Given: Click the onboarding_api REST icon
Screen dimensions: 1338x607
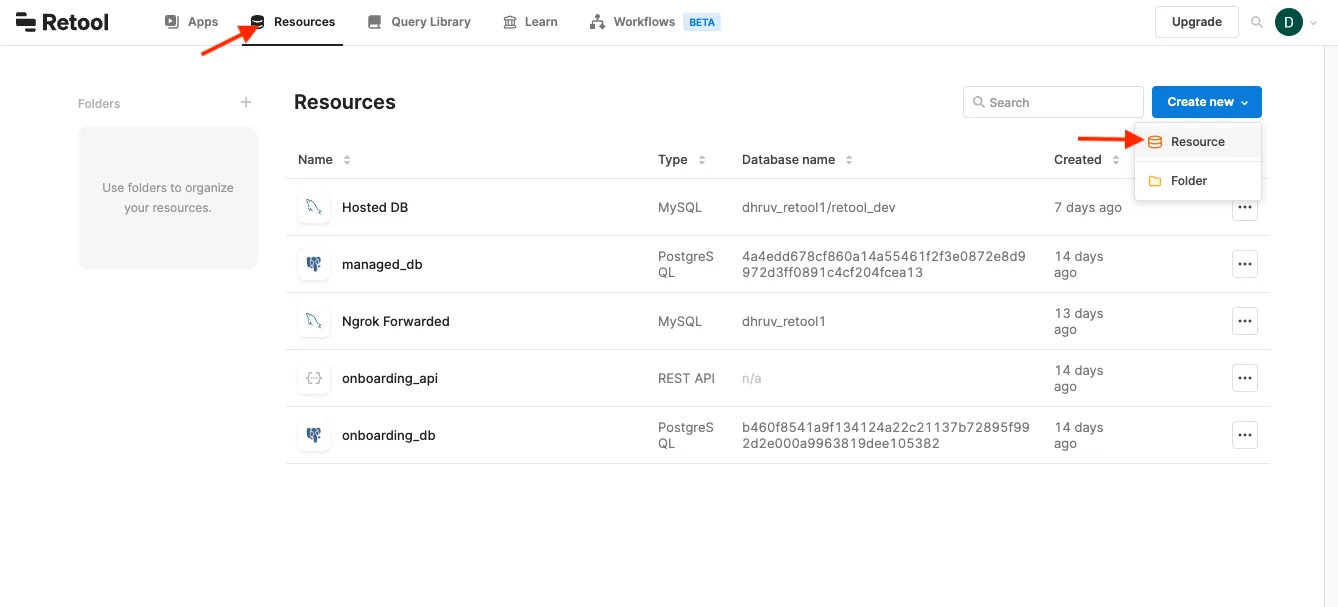Looking at the screenshot, I should pyautogui.click(x=314, y=378).
